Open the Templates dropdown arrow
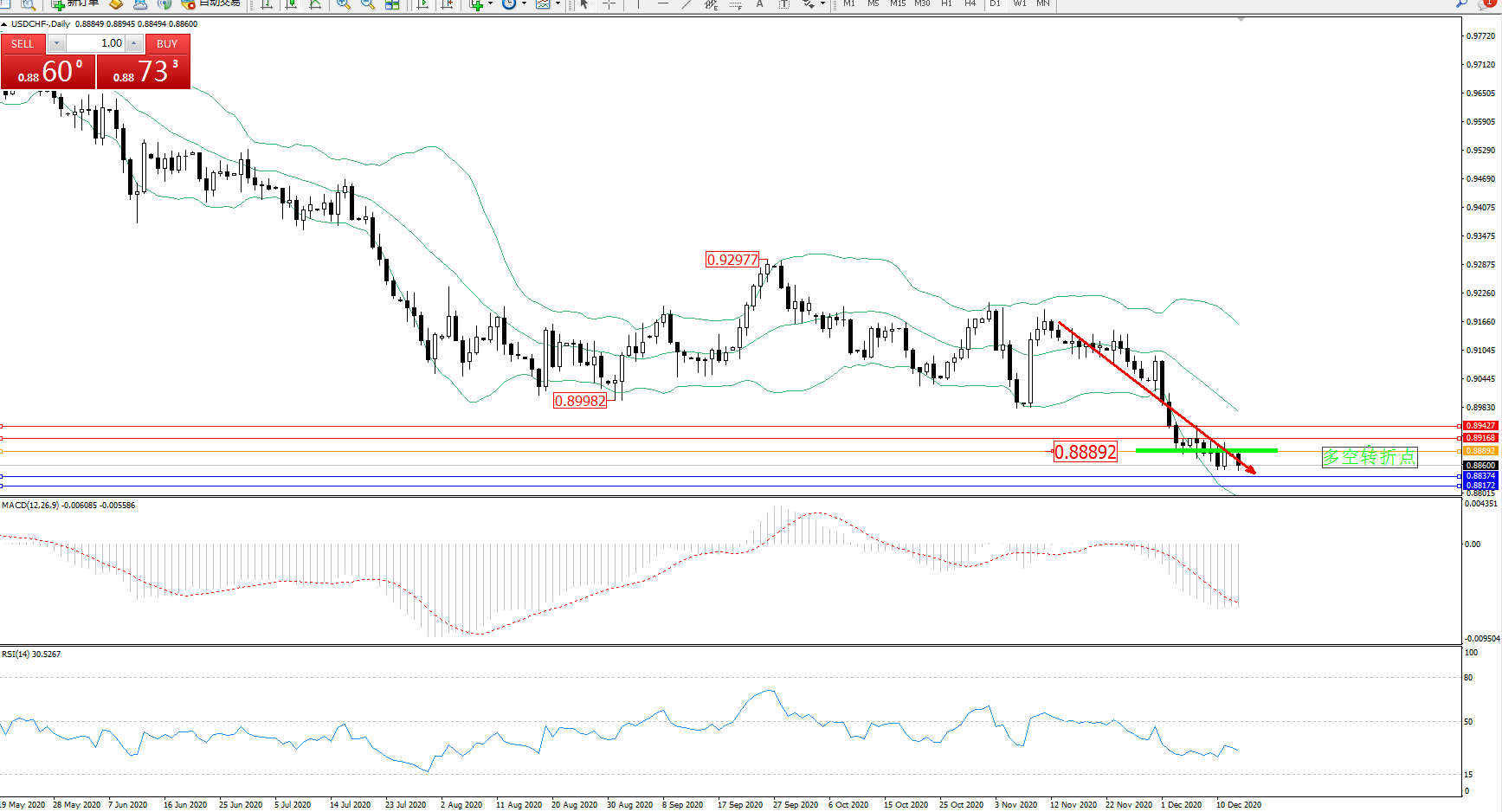Viewport: 1502px width, 812px height. click(558, 4)
